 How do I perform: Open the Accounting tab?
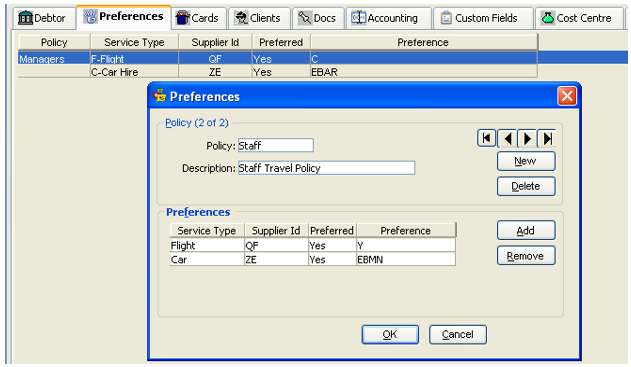pos(389,18)
